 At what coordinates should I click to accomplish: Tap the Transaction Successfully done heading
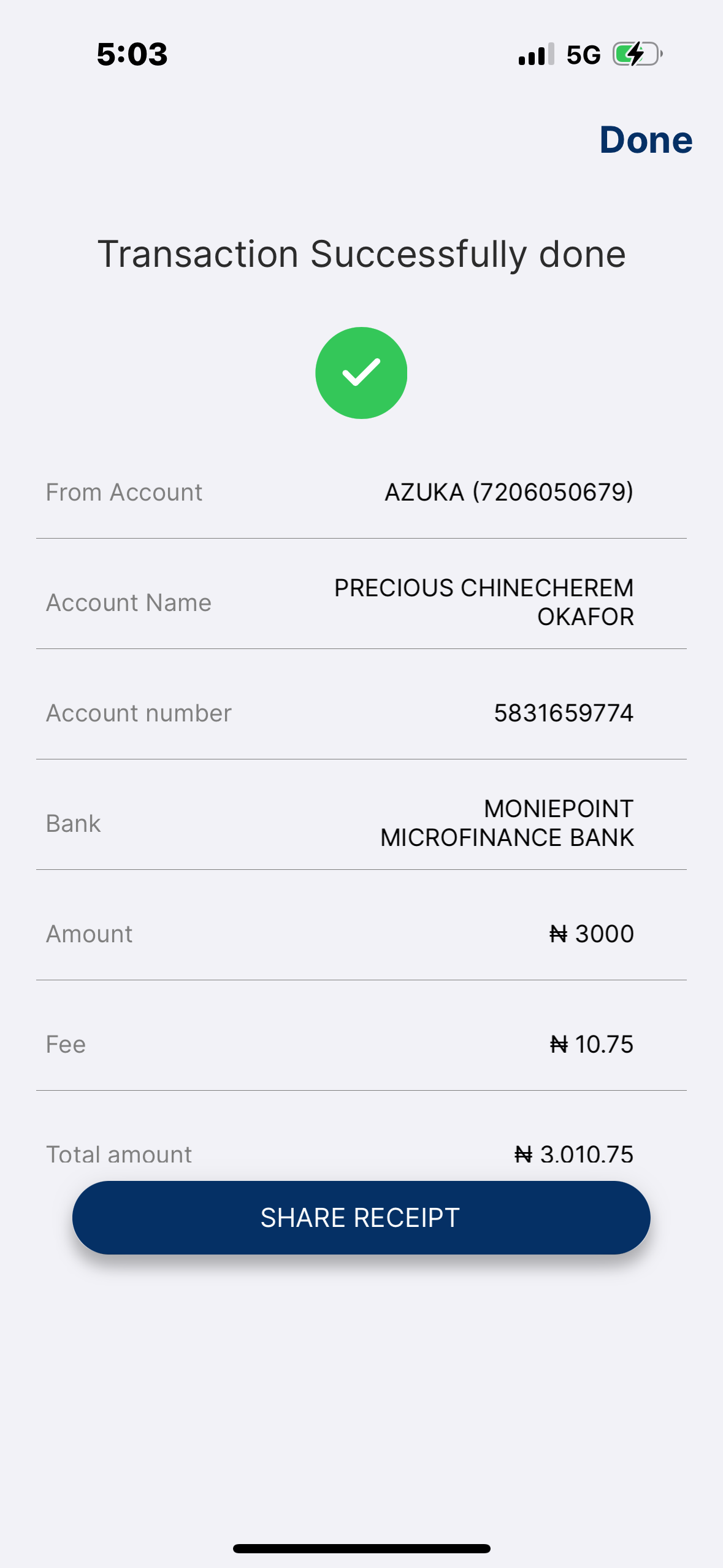[x=361, y=254]
